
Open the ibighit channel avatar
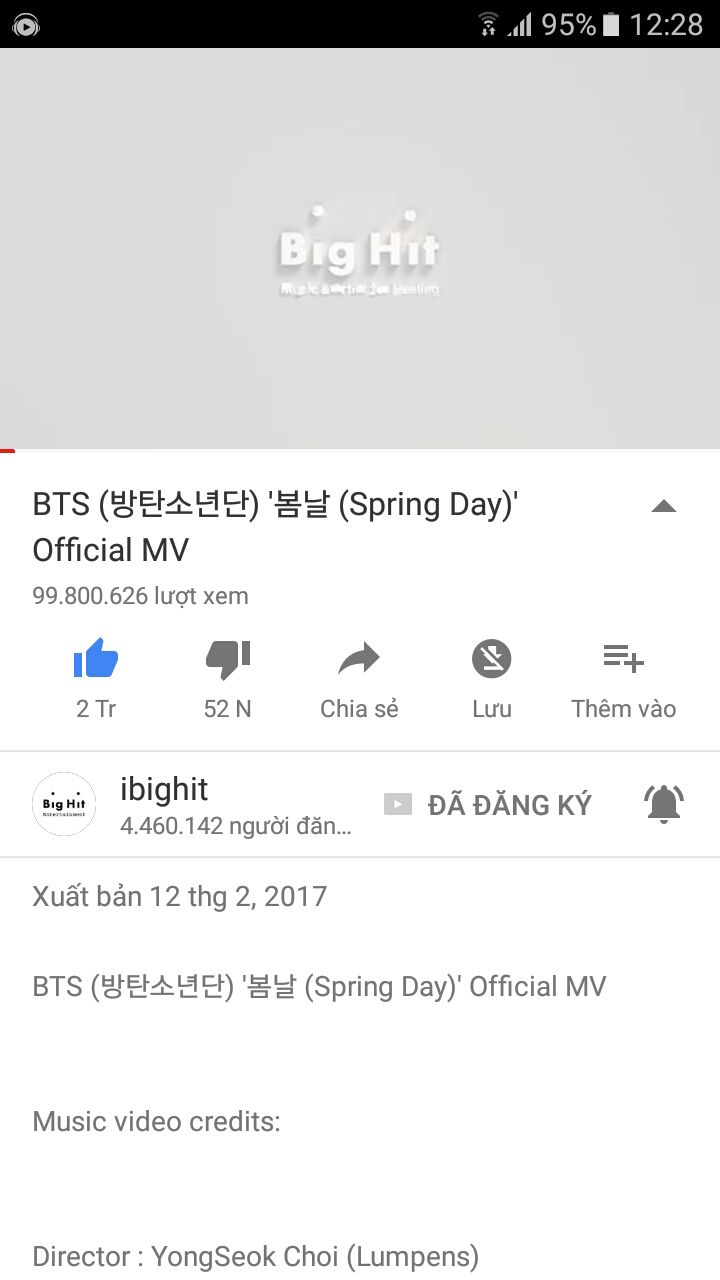click(x=64, y=804)
